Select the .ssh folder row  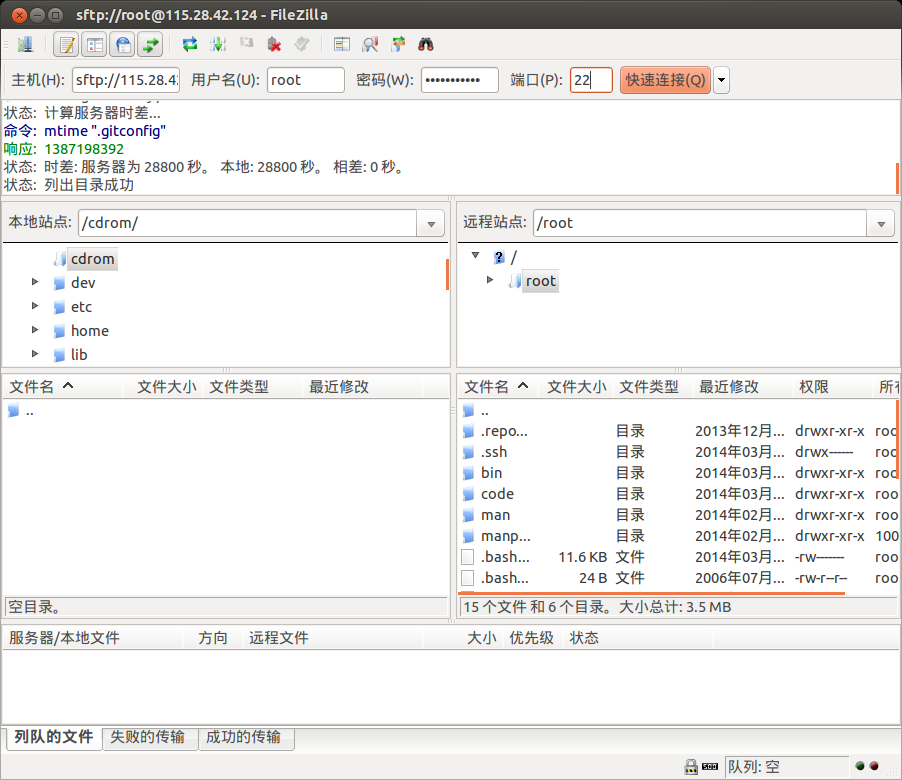(678, 452)
